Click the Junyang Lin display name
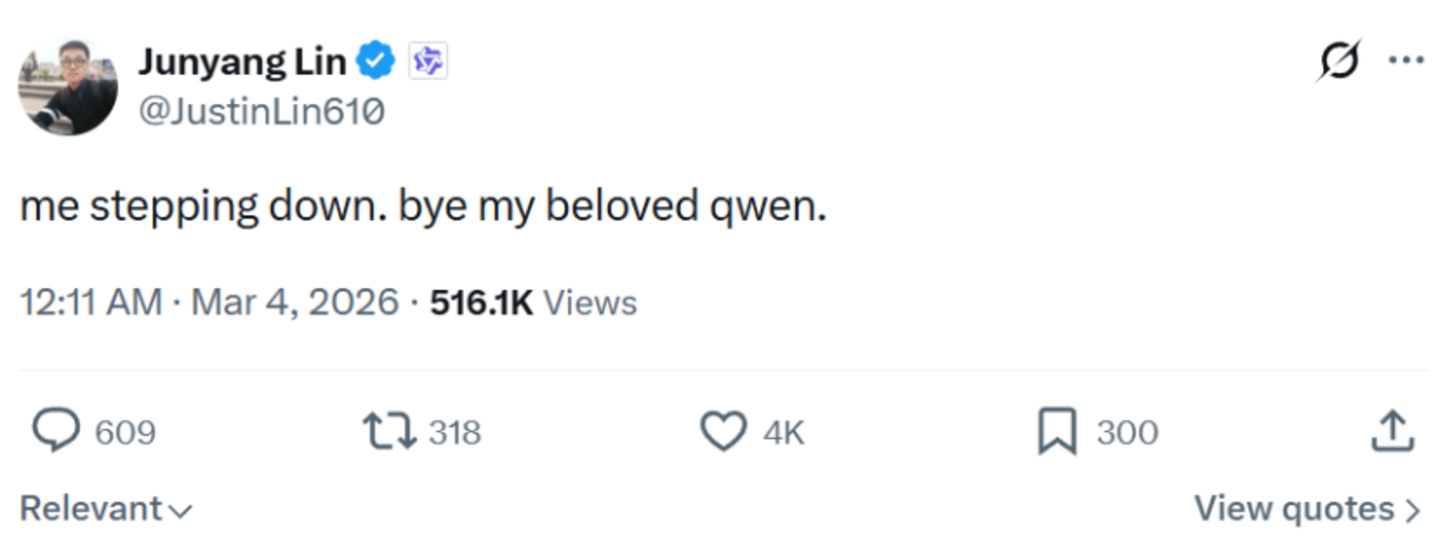This screenshot has width=1438, height=540. [242, 62]
